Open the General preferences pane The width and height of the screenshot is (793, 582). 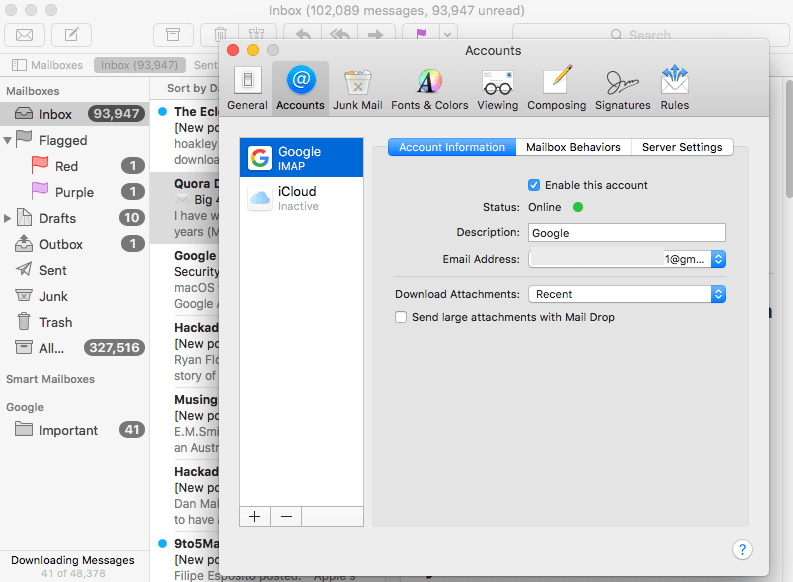(x=247, y=88)
